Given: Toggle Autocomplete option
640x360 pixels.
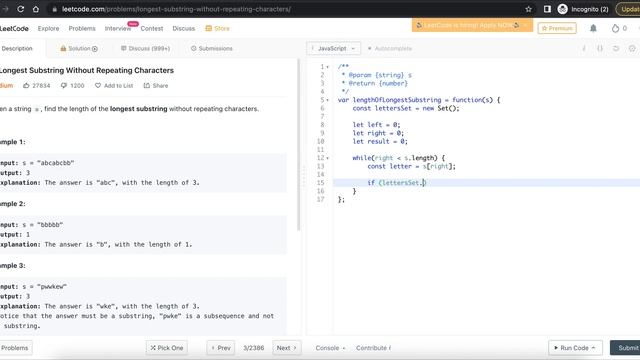Looking at the screenshot, I should coord(389,48).
